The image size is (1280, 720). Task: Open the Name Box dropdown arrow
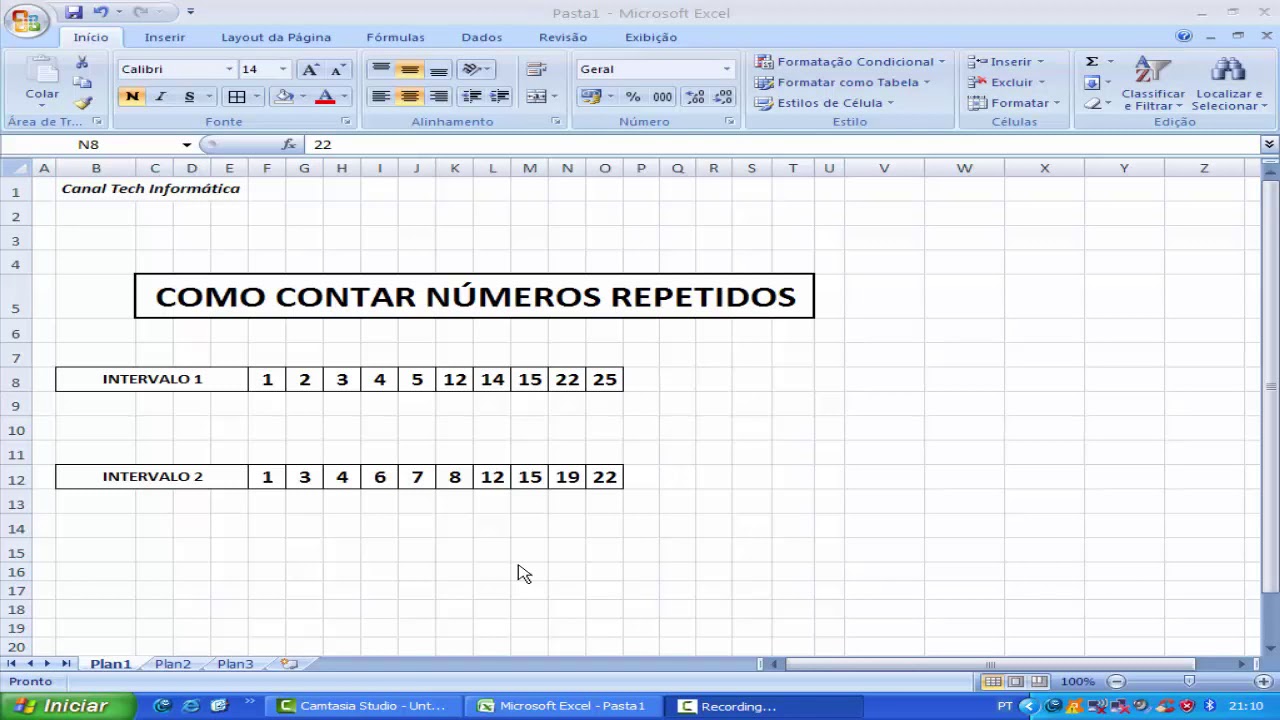pos(187,144)
